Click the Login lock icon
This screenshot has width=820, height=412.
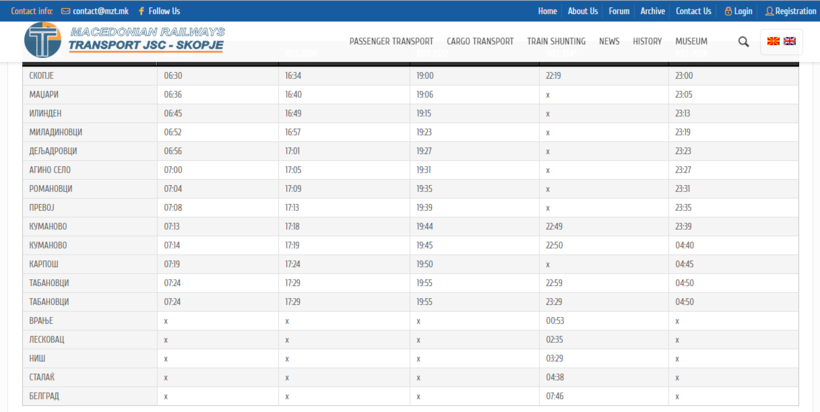[x=728, y=11]
